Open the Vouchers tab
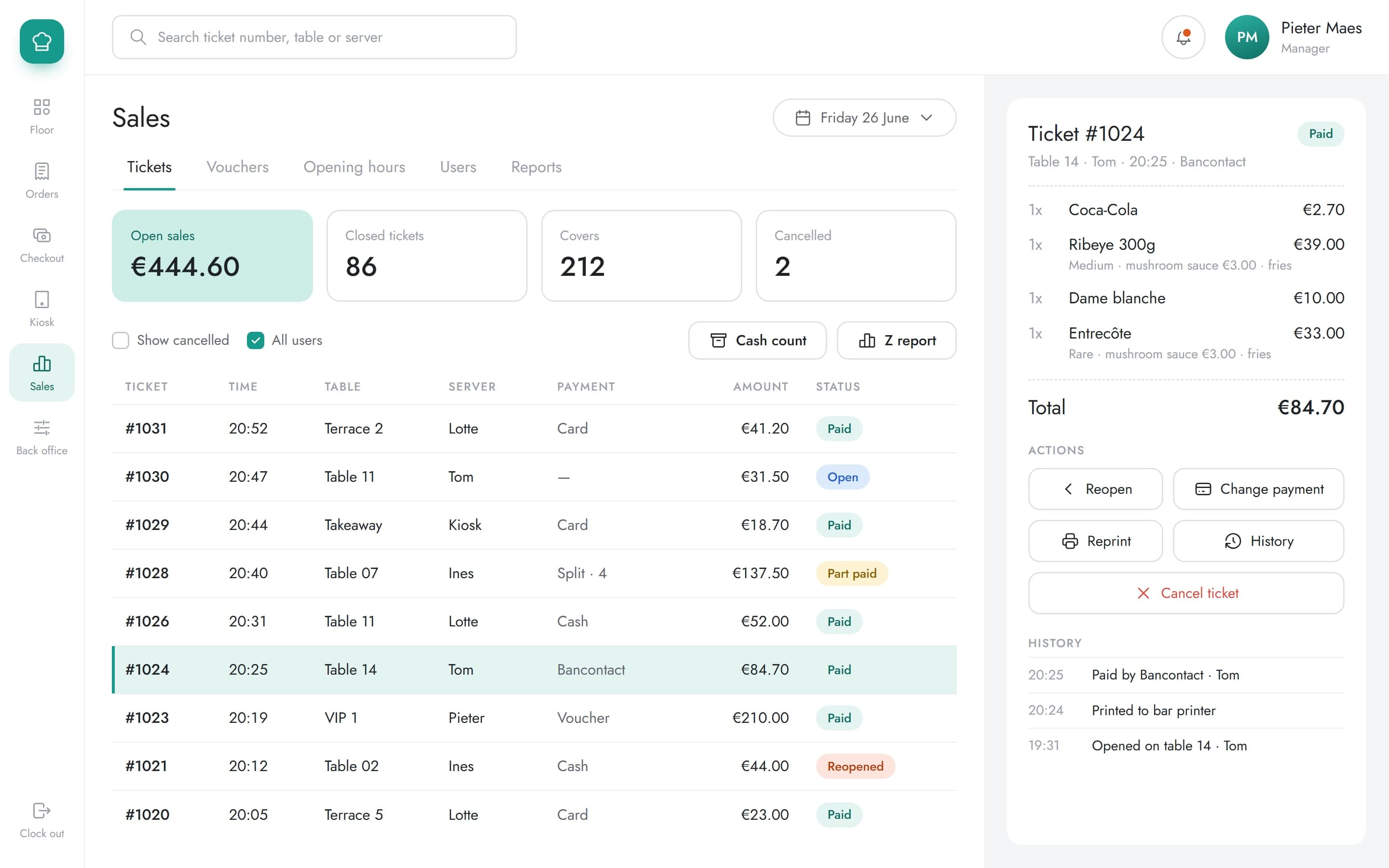This screenshot has height=868, width=1389. pos(238,167)
